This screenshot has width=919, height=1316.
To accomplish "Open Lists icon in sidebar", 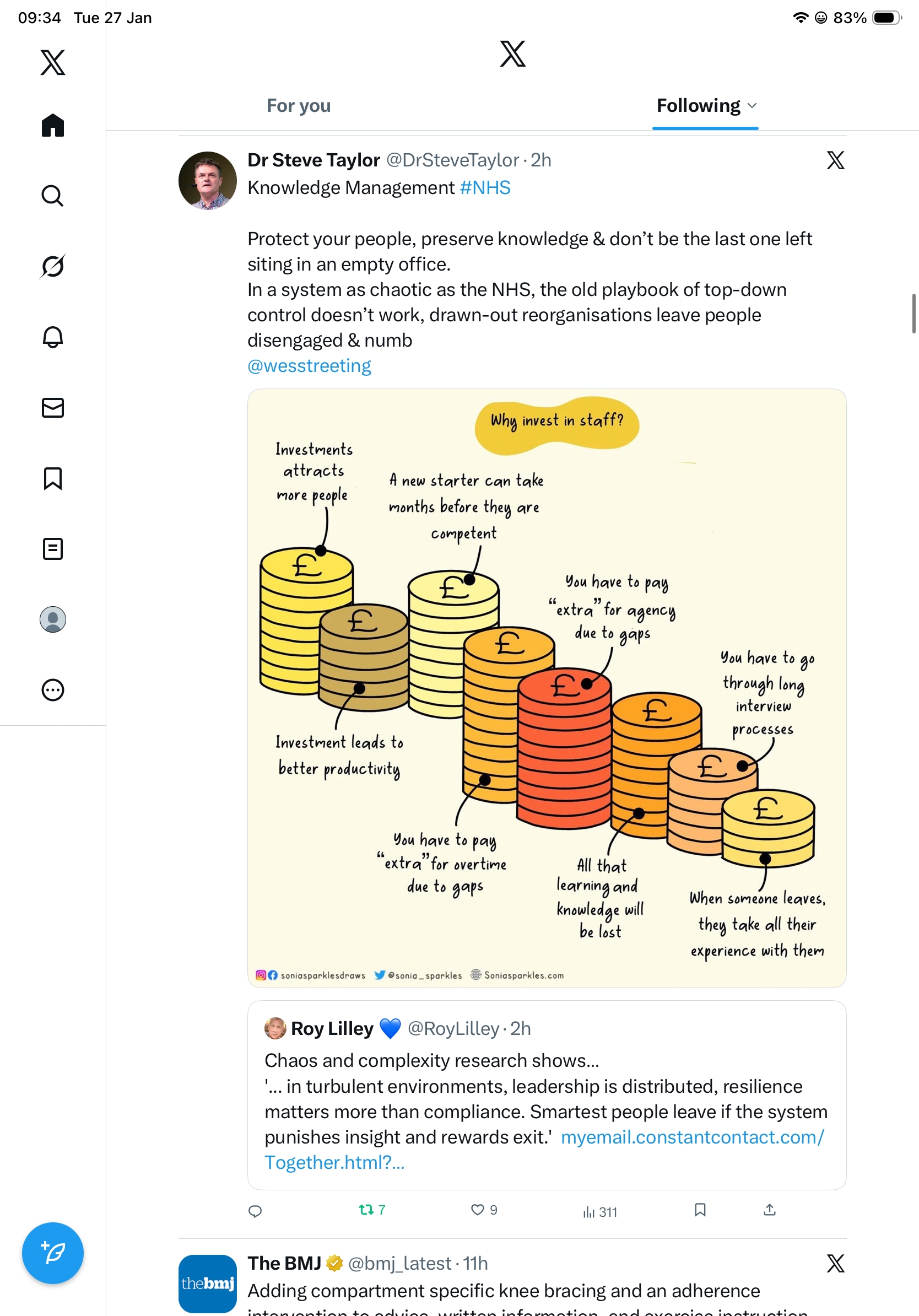I will 53,548.
